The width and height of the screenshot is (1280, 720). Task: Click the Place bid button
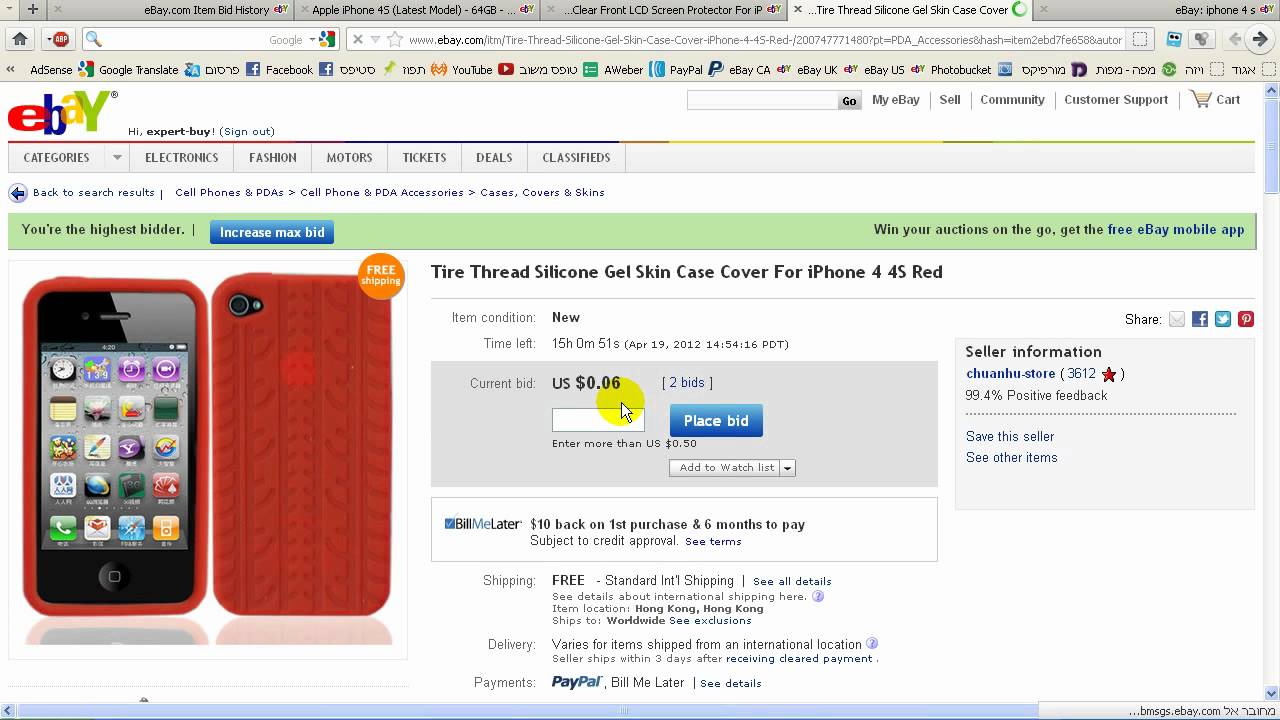(x=716, y=421)
